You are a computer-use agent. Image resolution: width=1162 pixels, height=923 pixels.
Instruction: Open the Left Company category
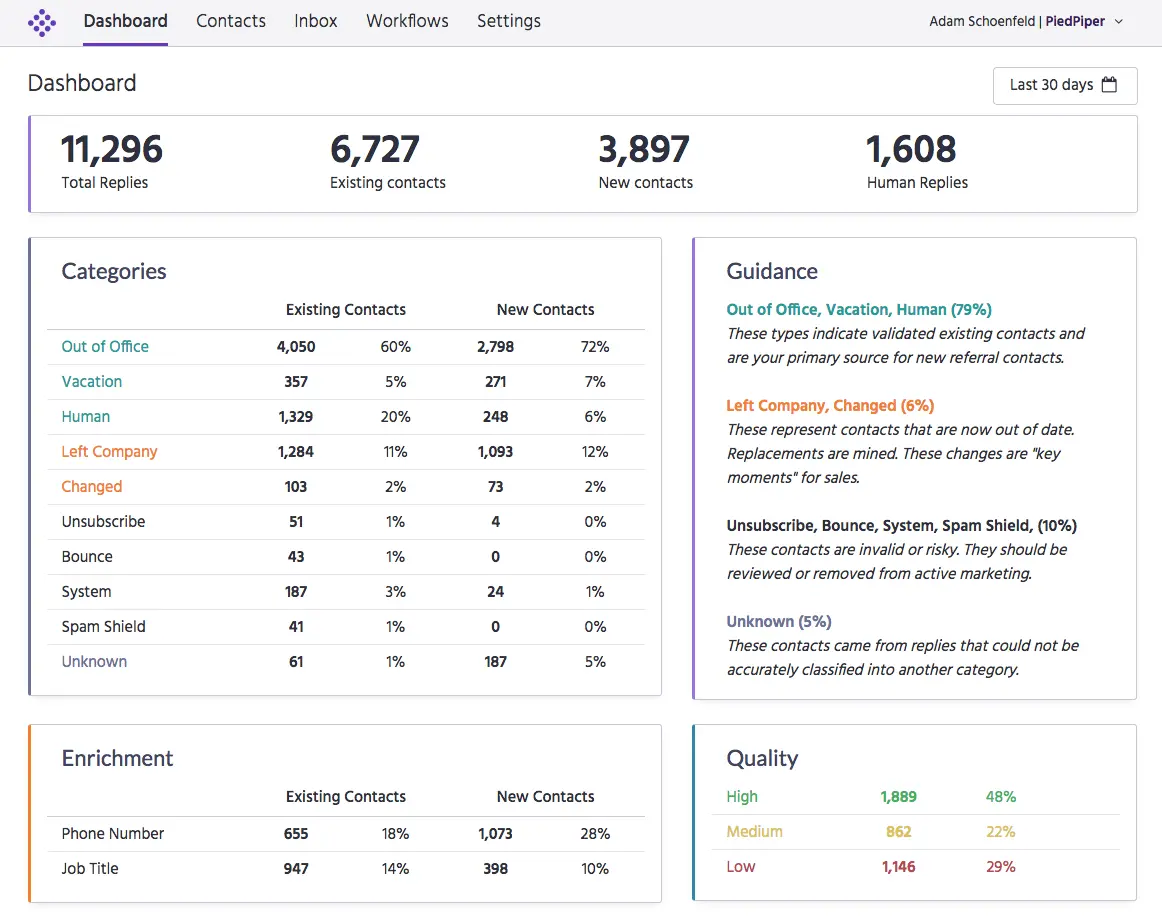(x=109, y=452)
